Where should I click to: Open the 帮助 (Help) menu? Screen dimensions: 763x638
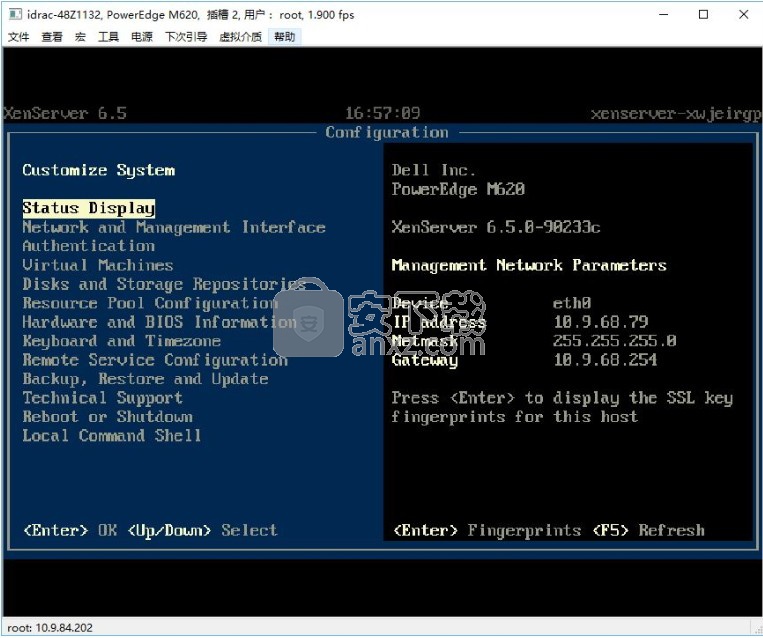point(285,36)
